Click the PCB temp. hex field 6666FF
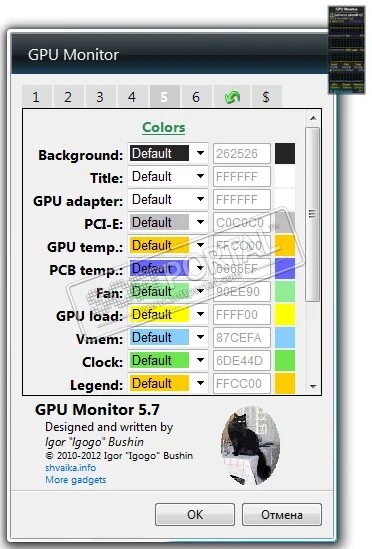 pos(242,269)
